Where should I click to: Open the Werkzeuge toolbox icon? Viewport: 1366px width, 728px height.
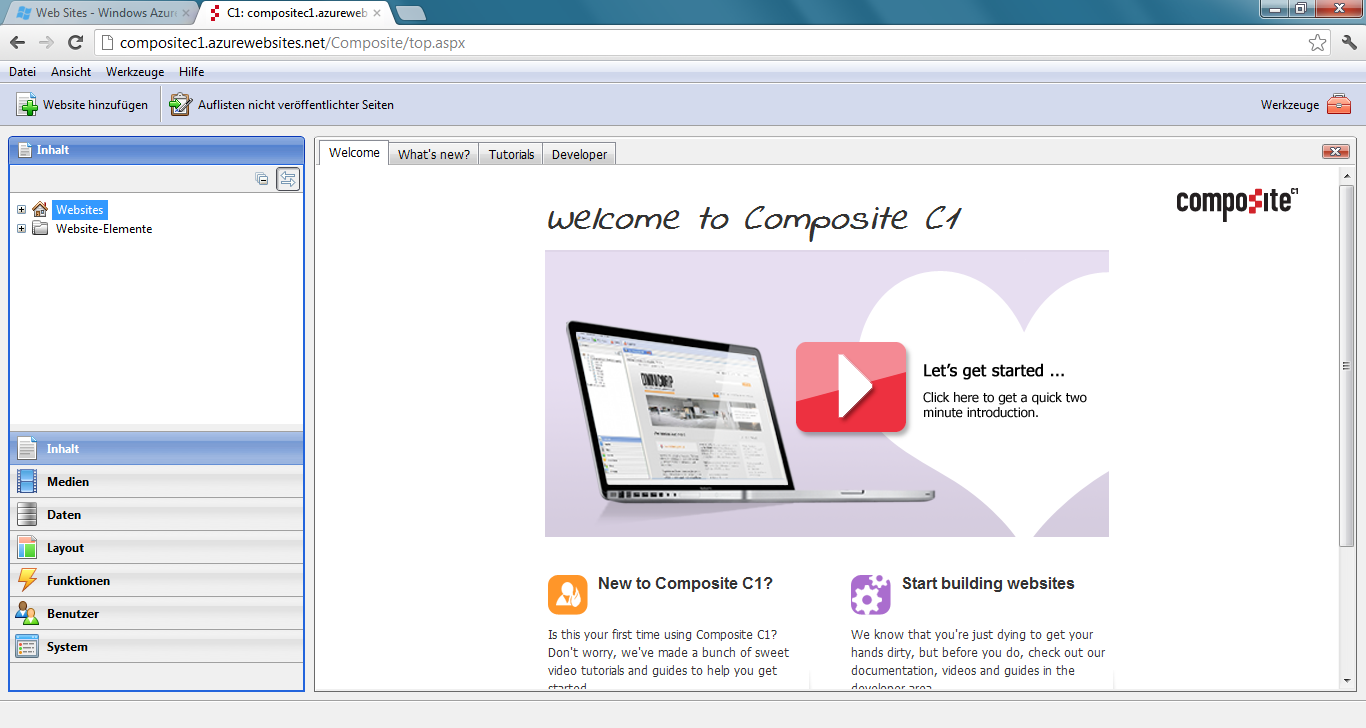(x=1338, y=105)
